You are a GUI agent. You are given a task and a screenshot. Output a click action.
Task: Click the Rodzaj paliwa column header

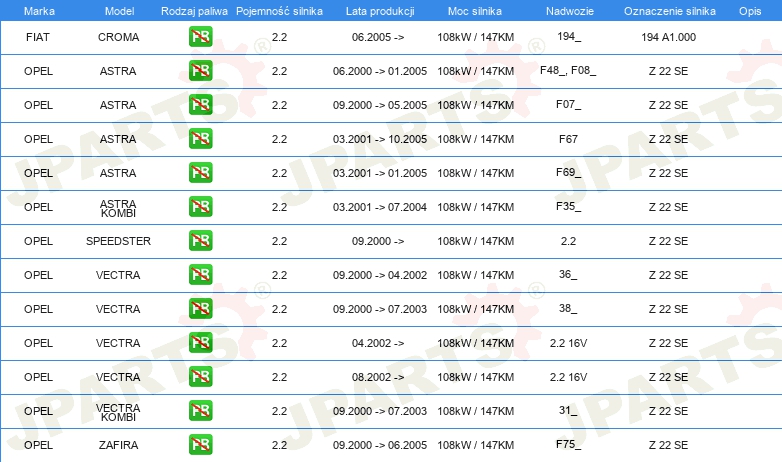click(194, 11)
